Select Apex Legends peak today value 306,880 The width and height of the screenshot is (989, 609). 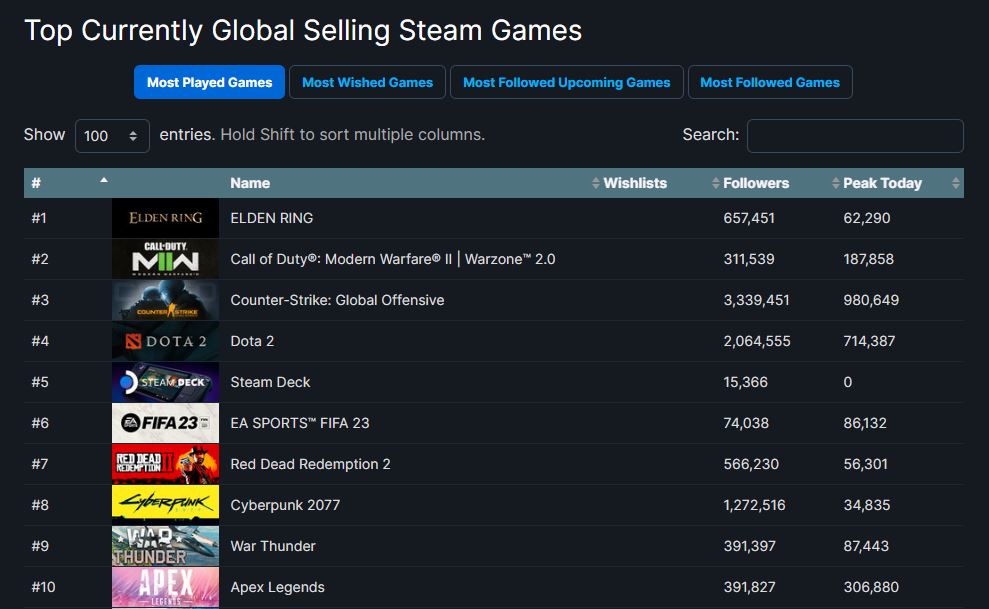click(871, 587)
